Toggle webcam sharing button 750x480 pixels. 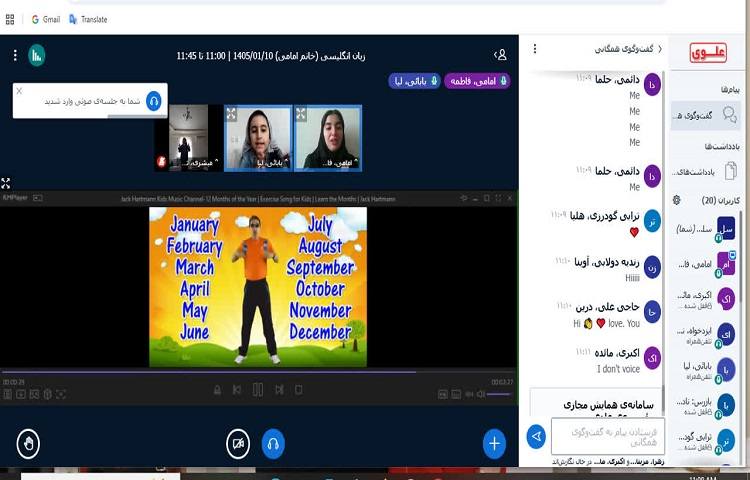pos(238,444)
